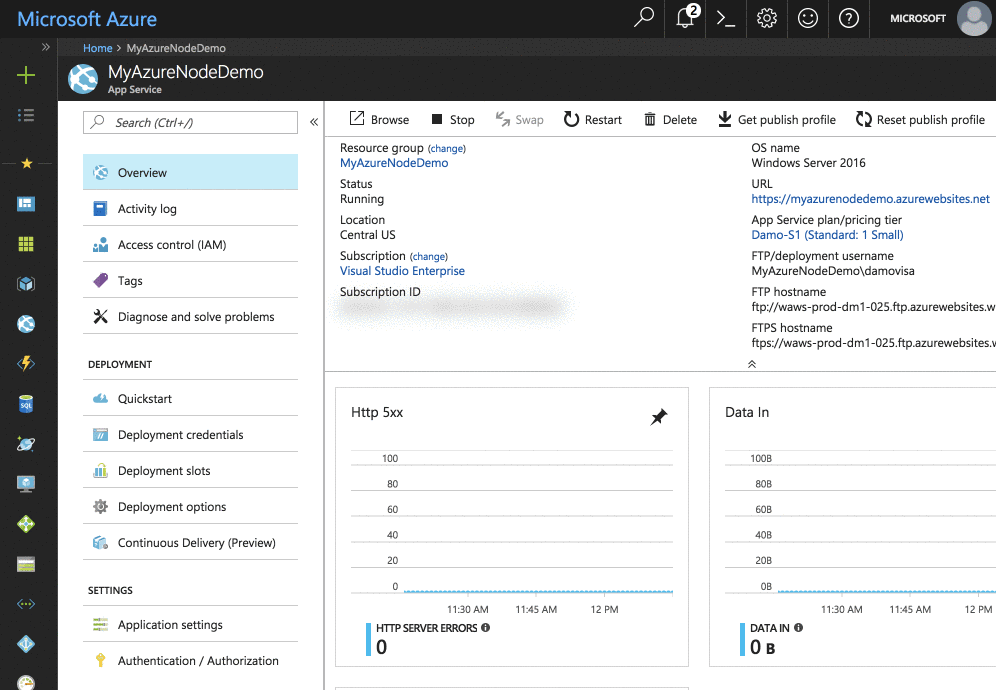The height and width of the screenshot is (690, 996).
Task: Open Load balancers diamond icon in sidebar
Action: (26, 524)
